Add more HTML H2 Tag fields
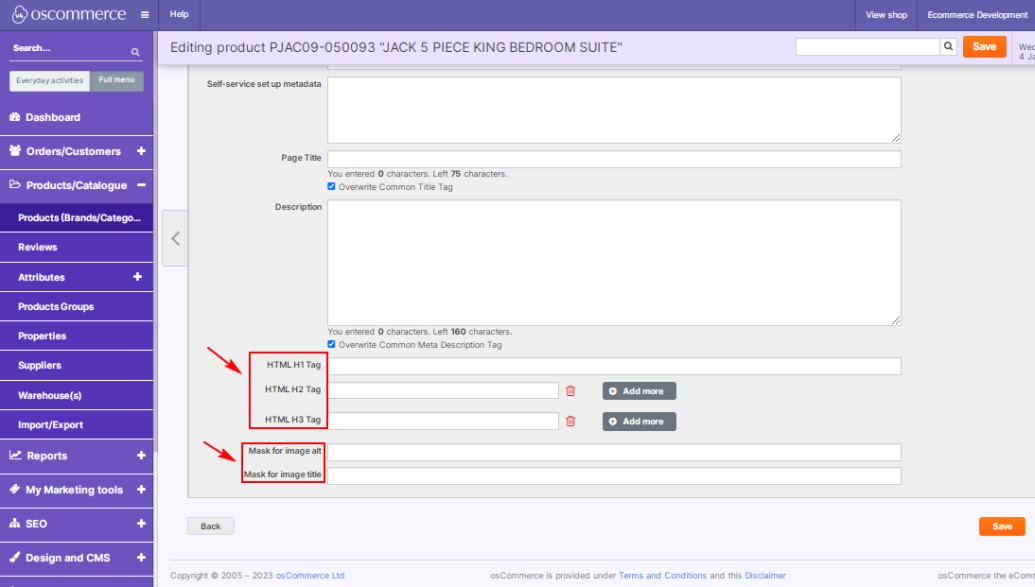This screenshot has height=587, width=1035. 639,391
